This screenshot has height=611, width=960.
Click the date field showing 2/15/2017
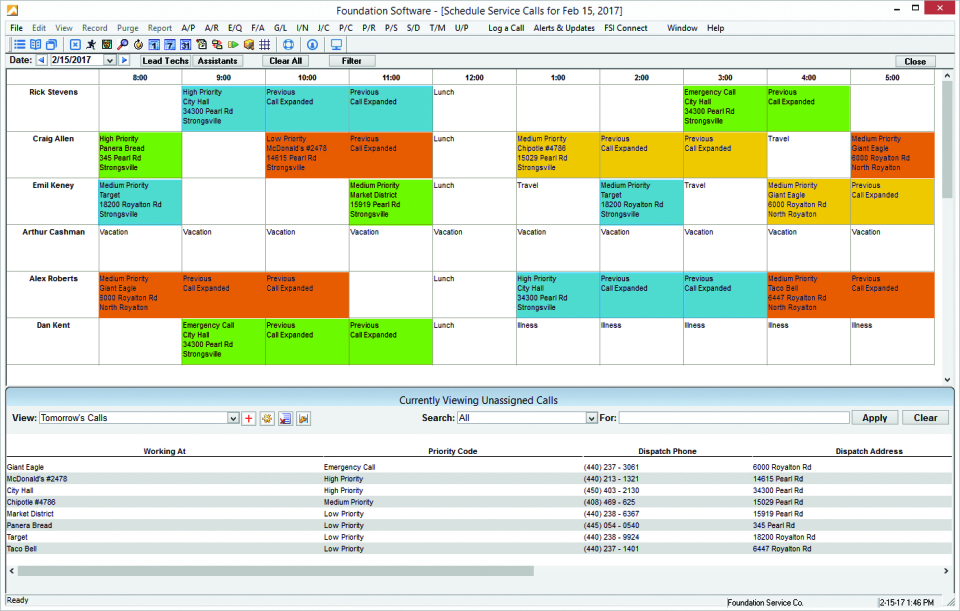(x=77, y=60)
